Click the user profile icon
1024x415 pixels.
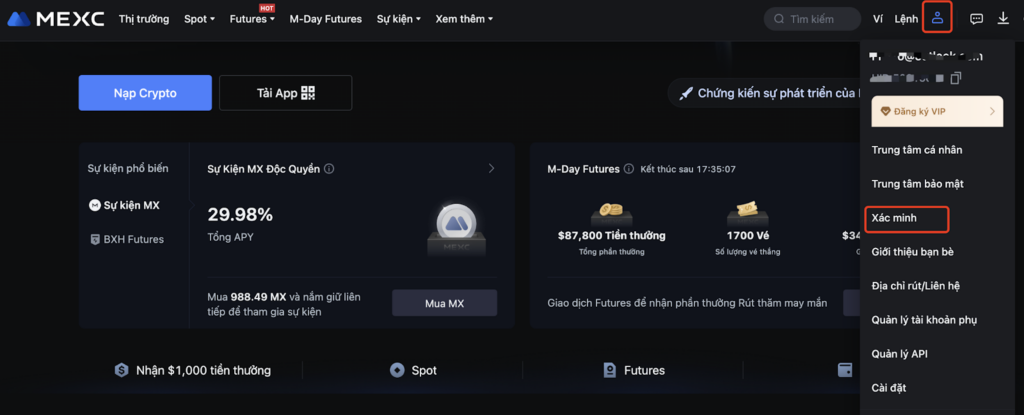pyautogui.click(x=937, y=18)
